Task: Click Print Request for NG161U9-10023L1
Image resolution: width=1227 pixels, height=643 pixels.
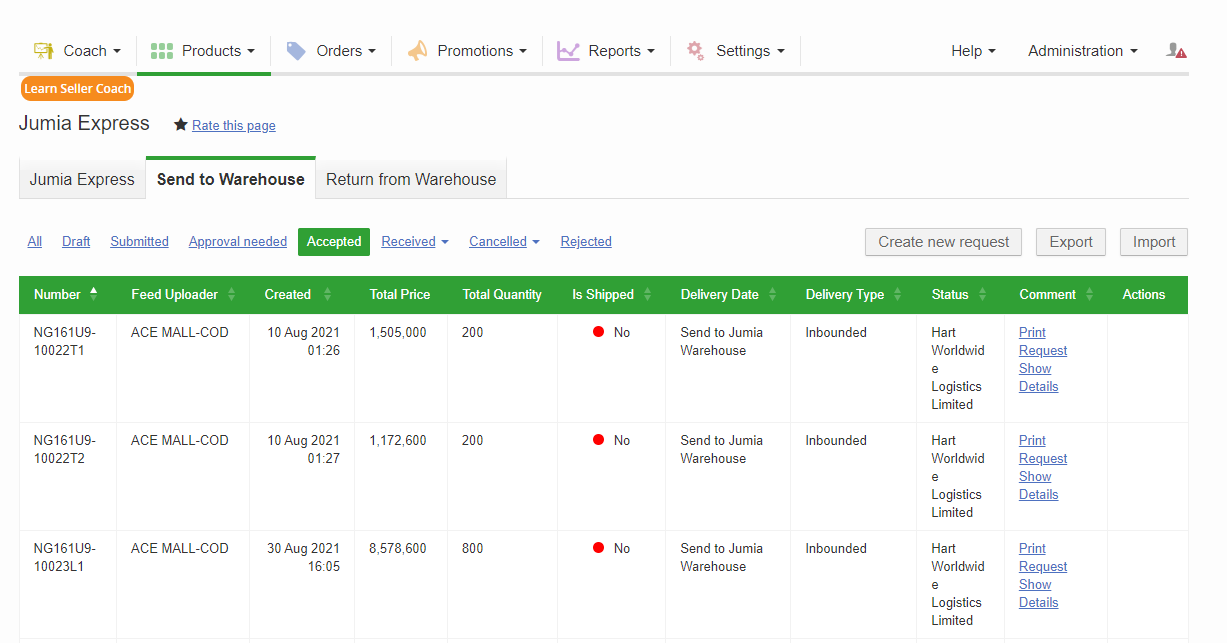Action: 1043,557
